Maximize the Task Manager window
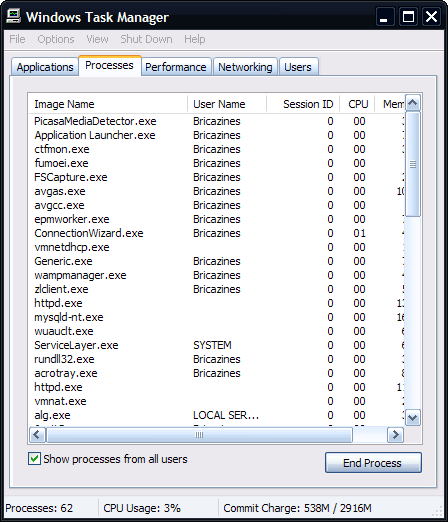Viewport: 448px width, 522px height. (408, 17)
